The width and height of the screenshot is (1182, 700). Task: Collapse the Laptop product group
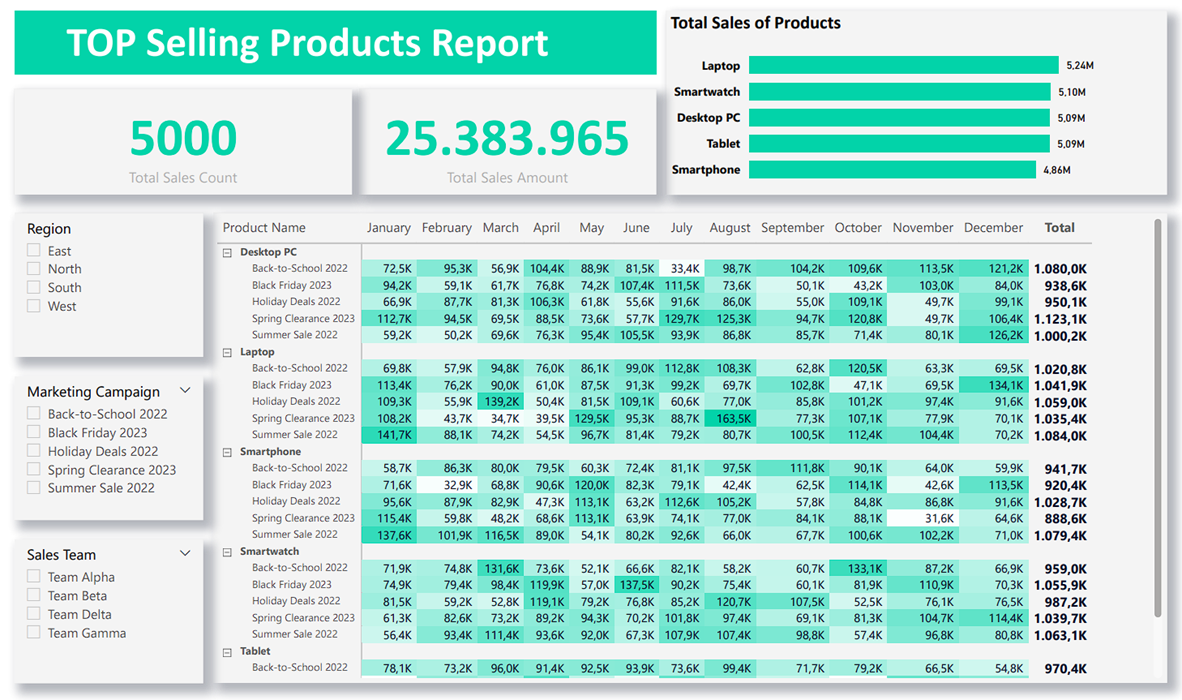tap(226, 350)
